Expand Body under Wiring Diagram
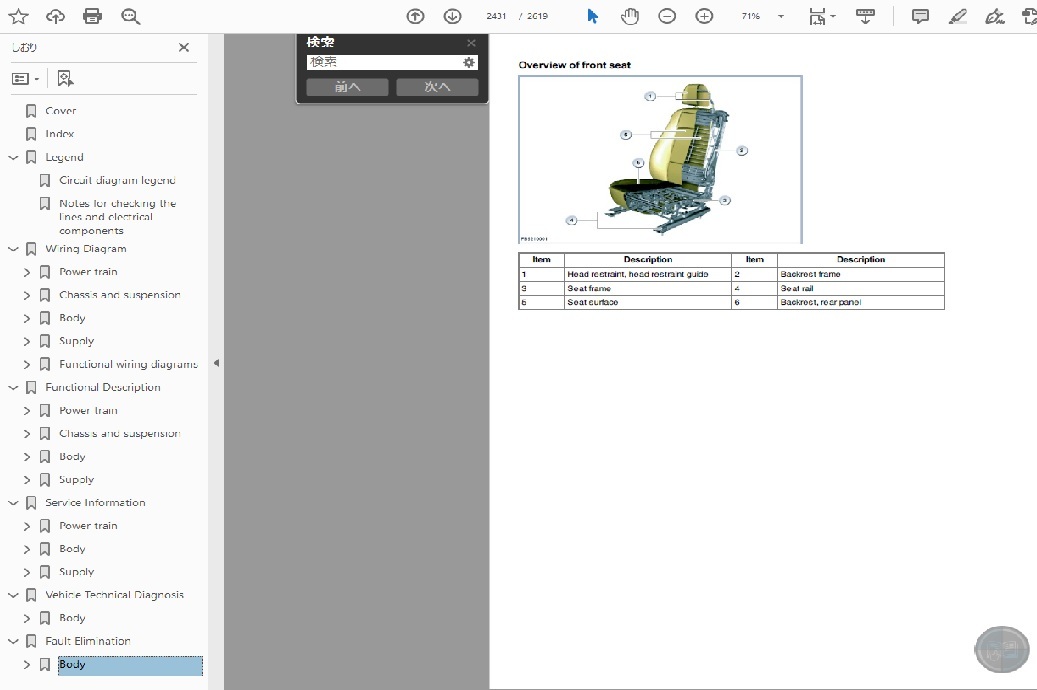 [27, 318]
